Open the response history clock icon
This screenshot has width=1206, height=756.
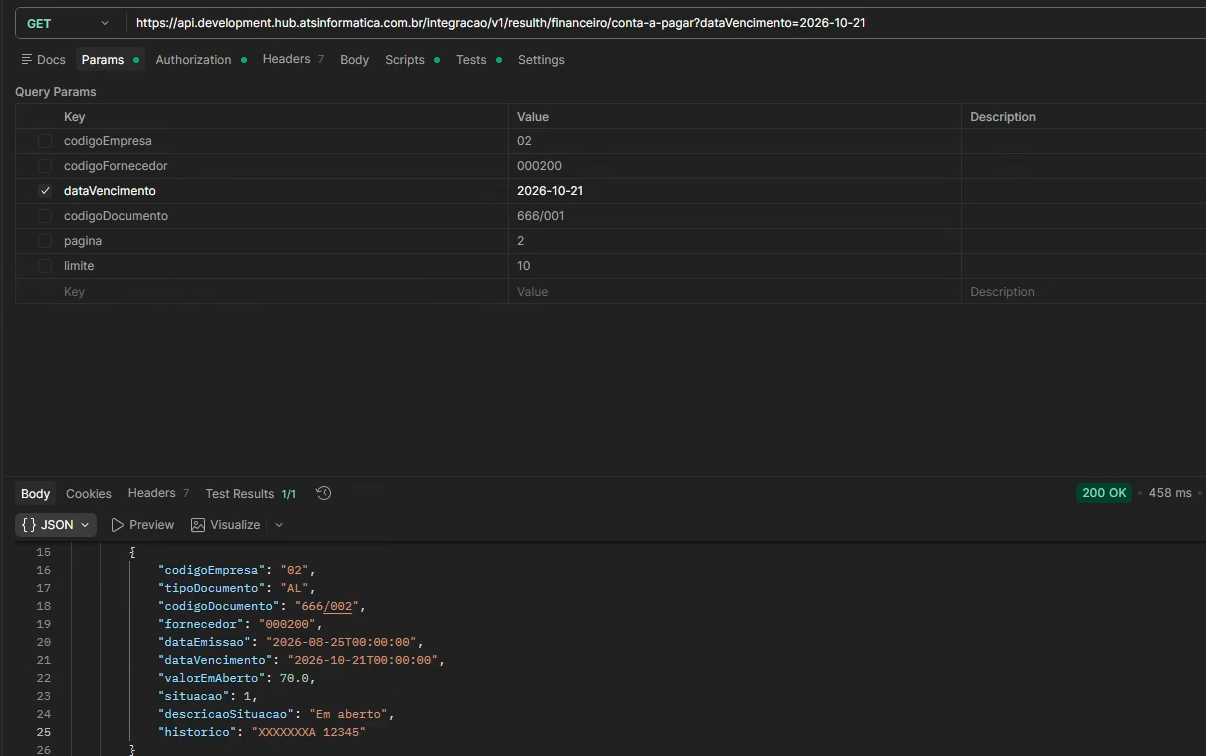point(323,493)
